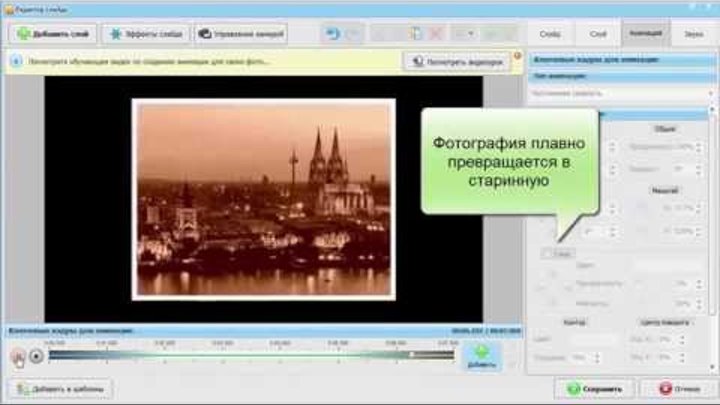Viewport: 720px width, 405px height.
Task: Click the undo arrow icon
Action: point(332,33)
